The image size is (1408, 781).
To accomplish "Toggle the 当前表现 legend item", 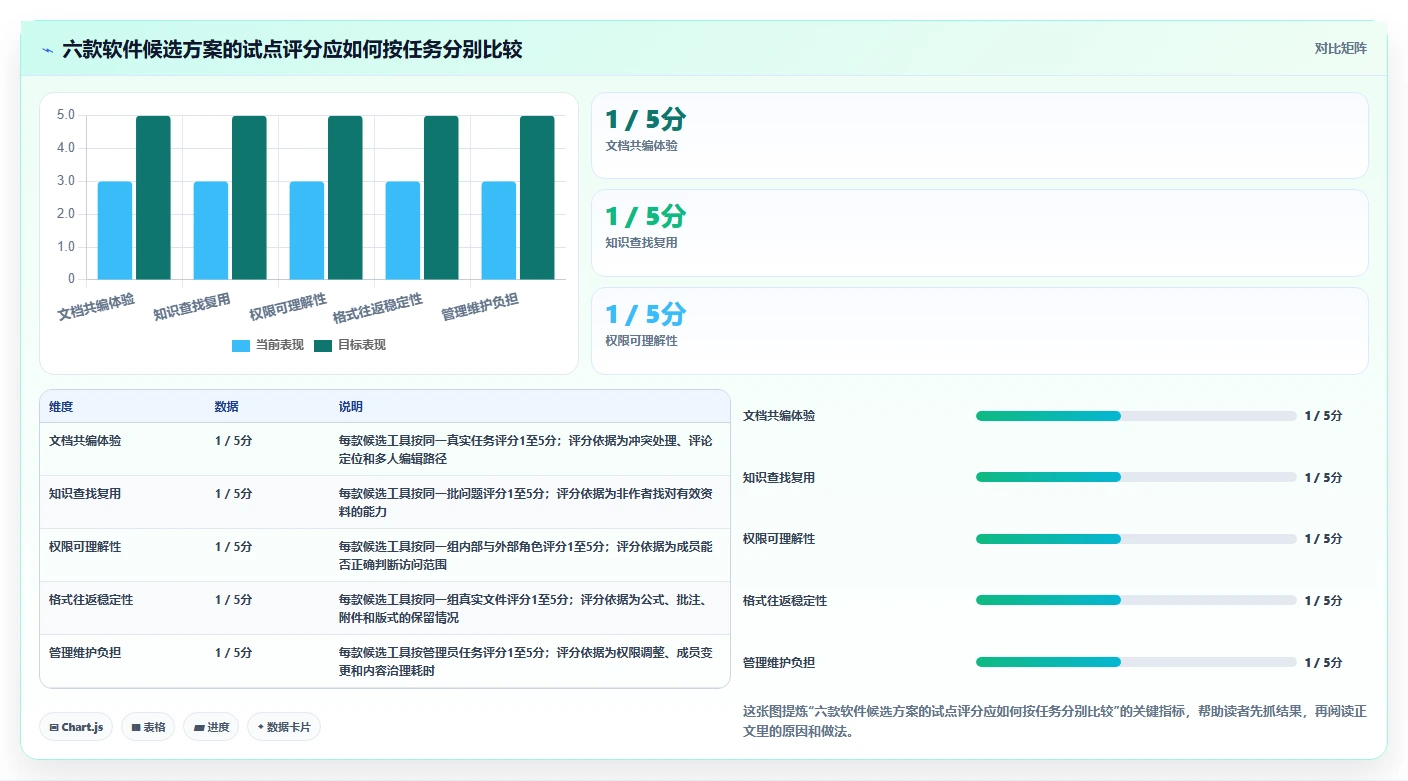I will [x=268, y=345].
